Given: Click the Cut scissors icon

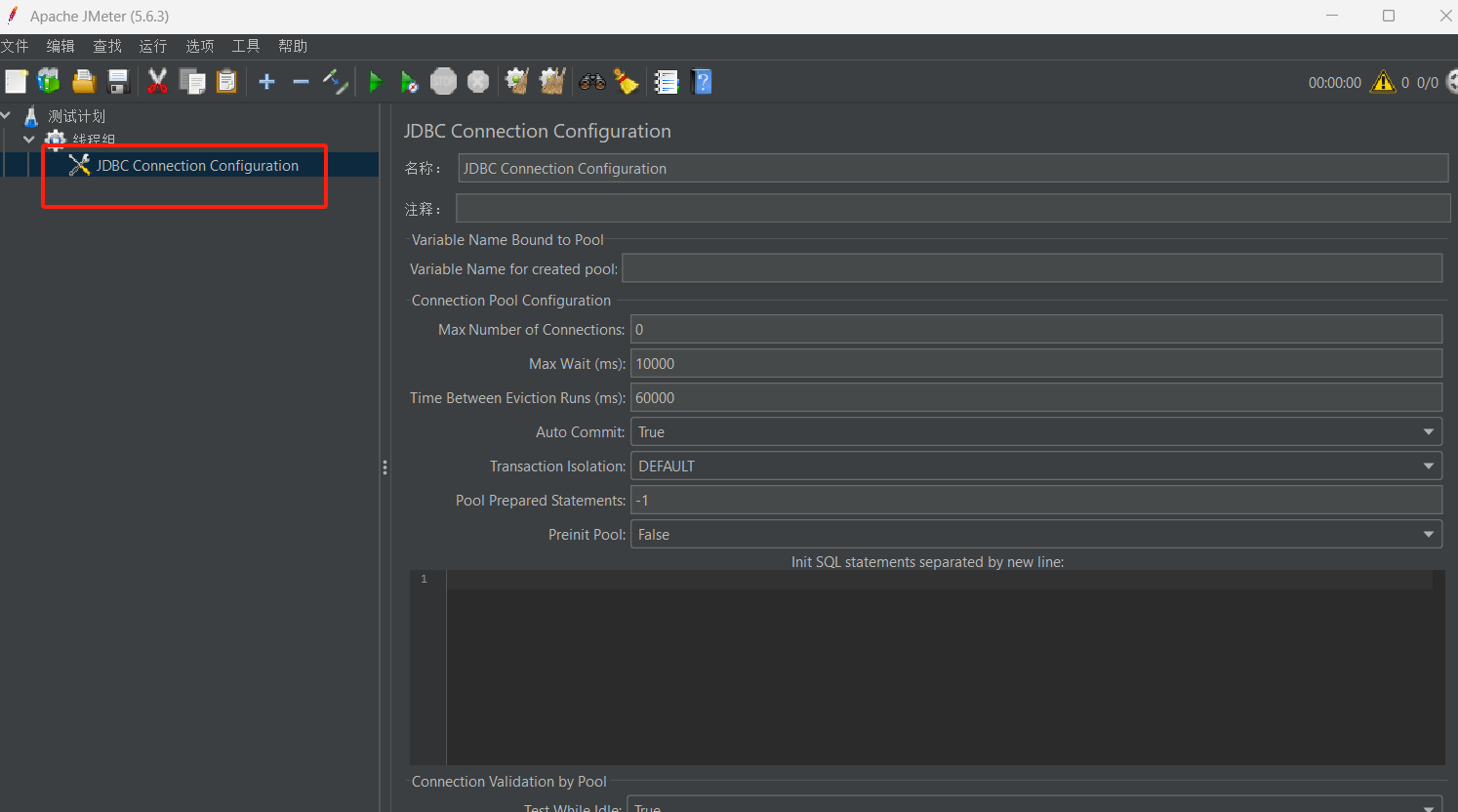Looking at the screenshot, I should coord(157,82).
